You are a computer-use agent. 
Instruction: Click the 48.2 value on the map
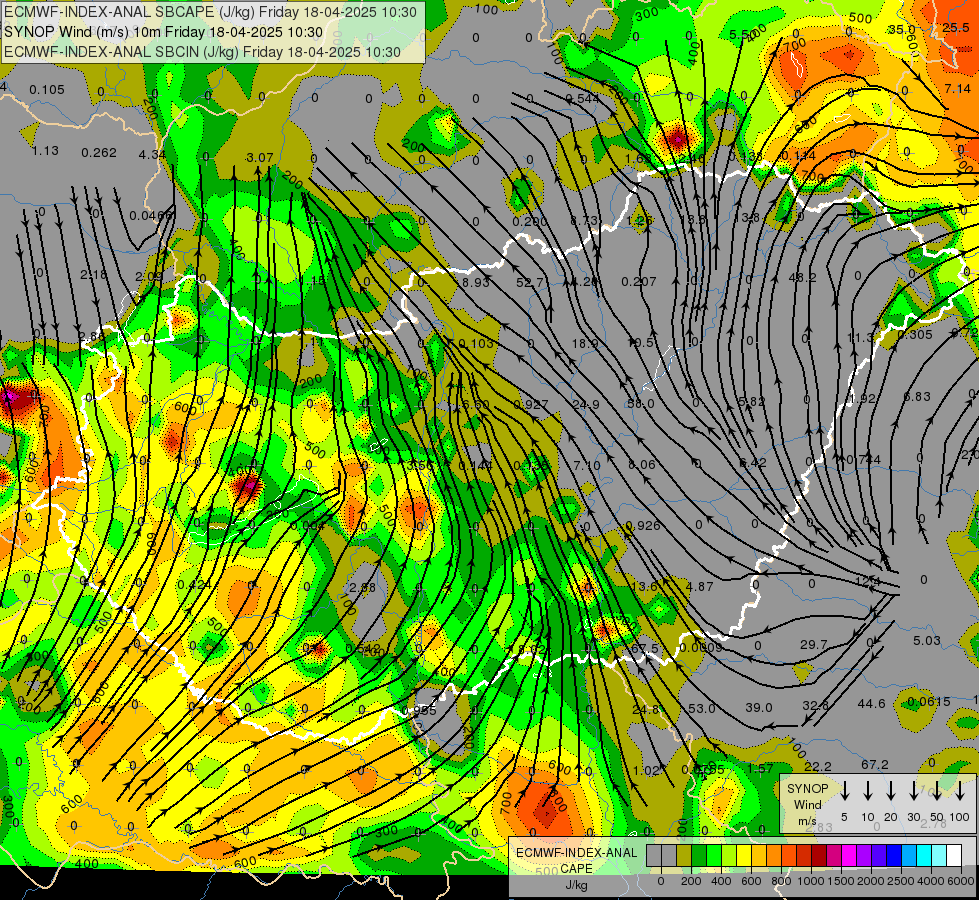(802, 277)
